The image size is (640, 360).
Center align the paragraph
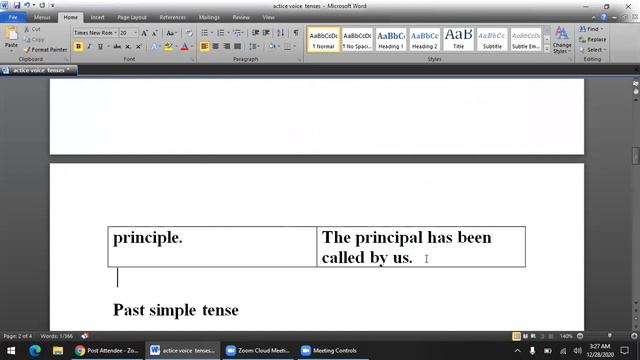click(x=216, y=47)
